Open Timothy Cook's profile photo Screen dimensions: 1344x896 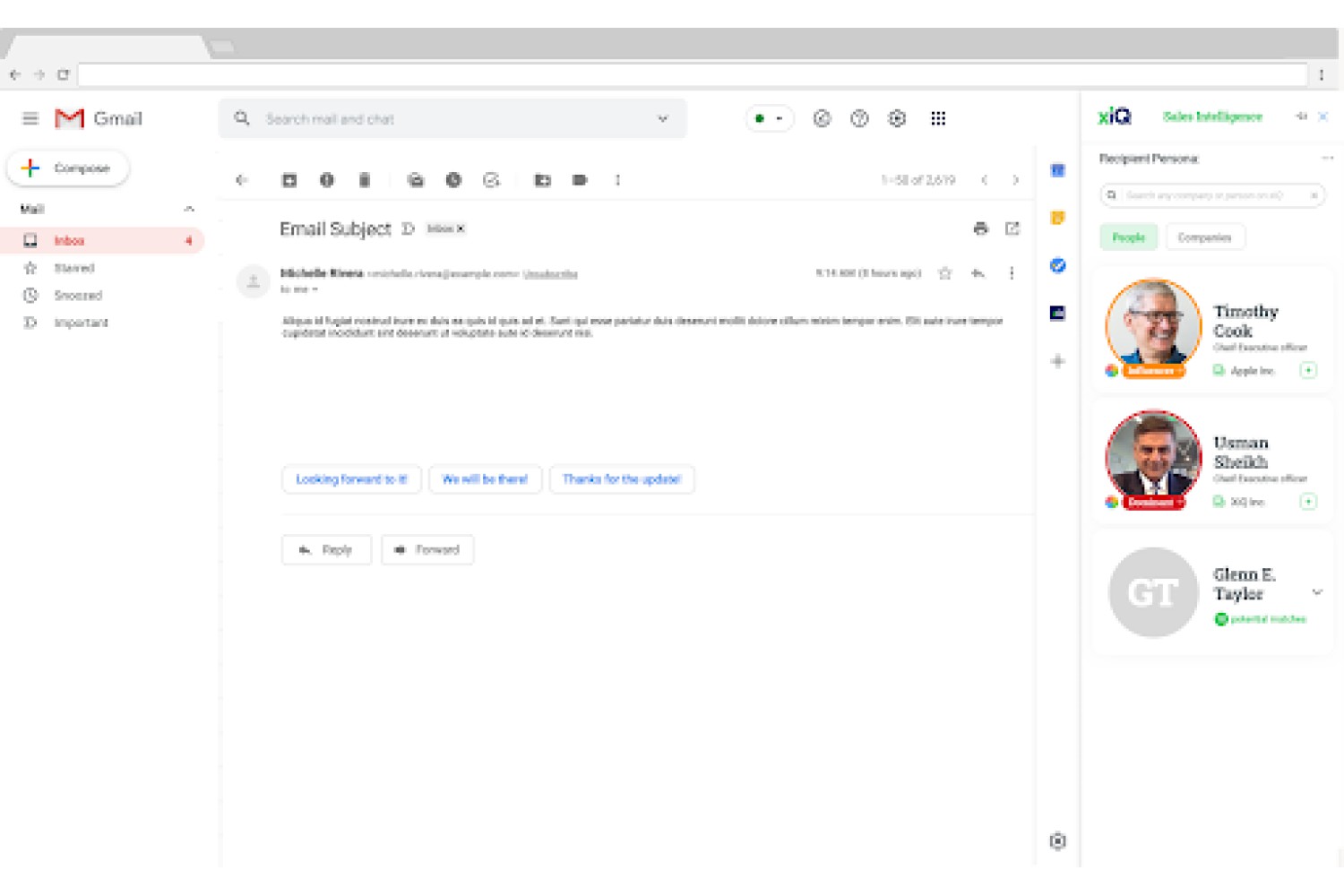pos(1153,326)
